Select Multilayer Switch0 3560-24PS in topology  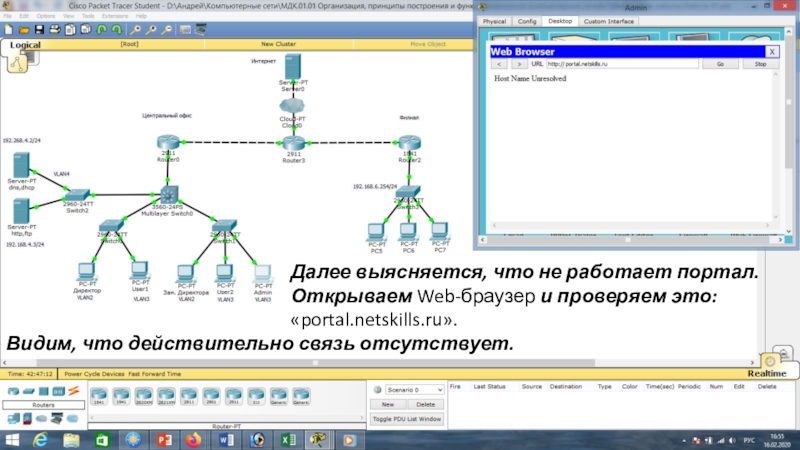(168, 195)
